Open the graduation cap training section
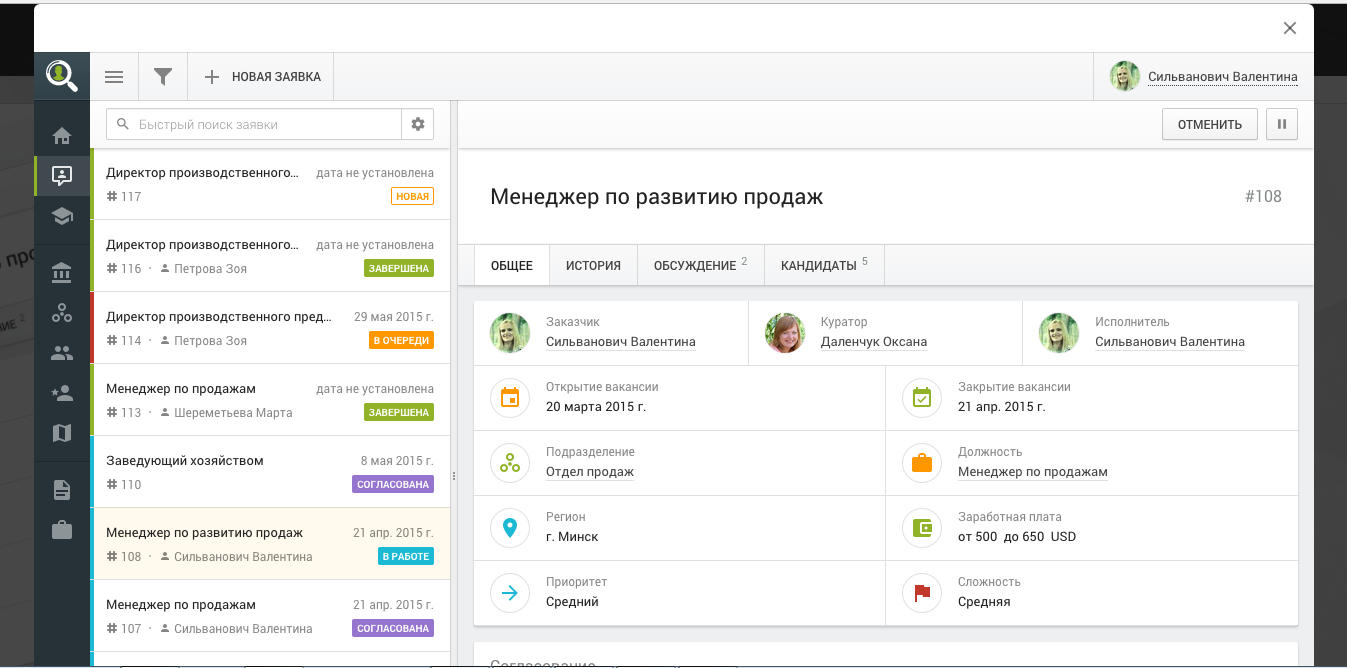The image size is (1347, 668). point(62,216)
